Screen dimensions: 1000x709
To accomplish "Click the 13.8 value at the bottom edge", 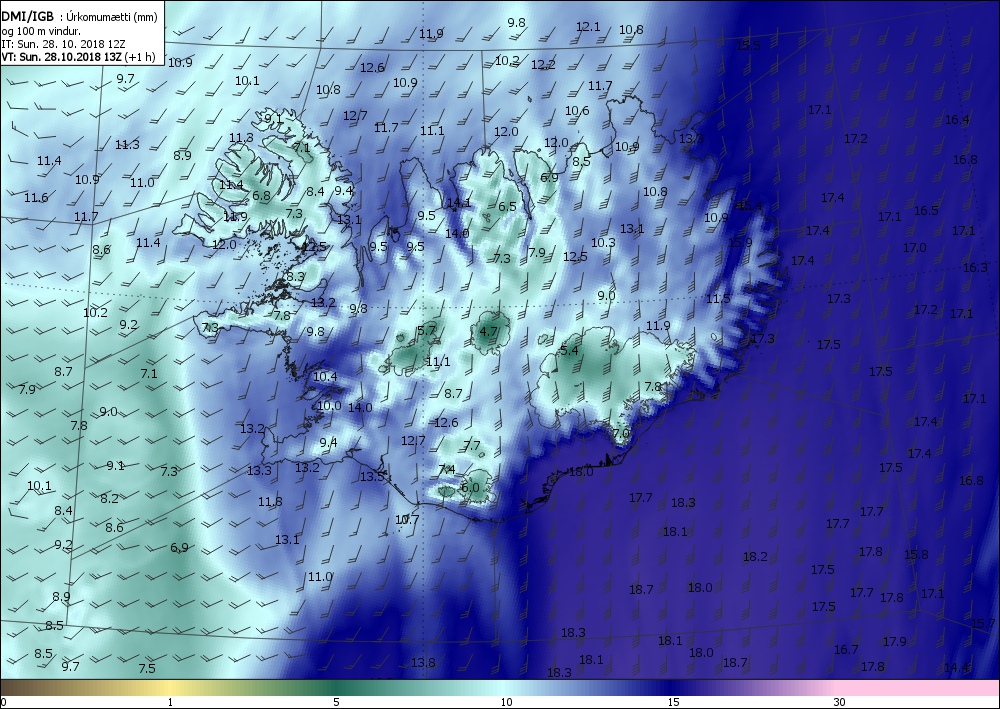I will point(423,662).
